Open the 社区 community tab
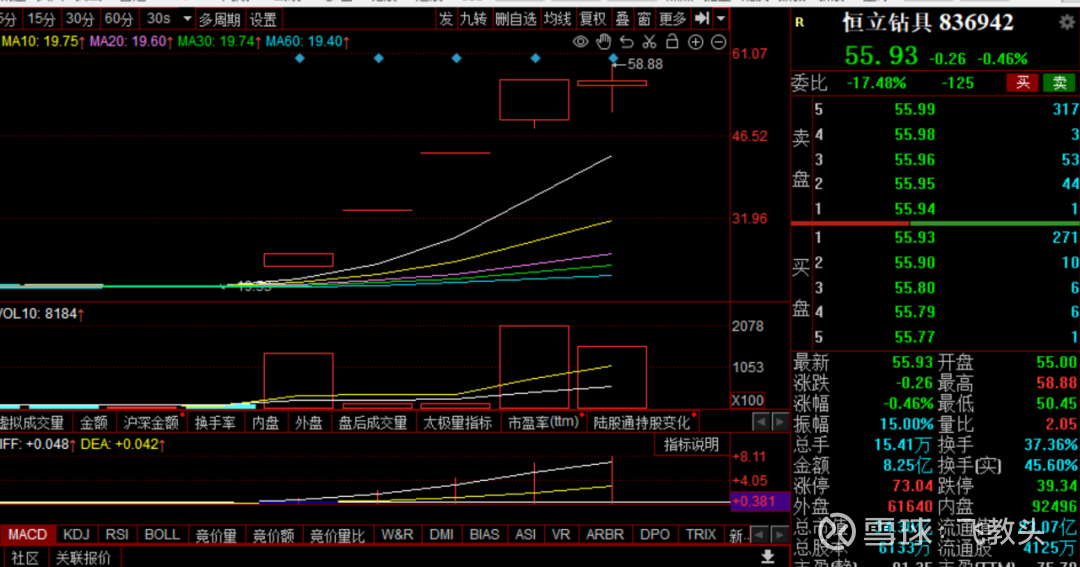 click(x=25, y=557)
